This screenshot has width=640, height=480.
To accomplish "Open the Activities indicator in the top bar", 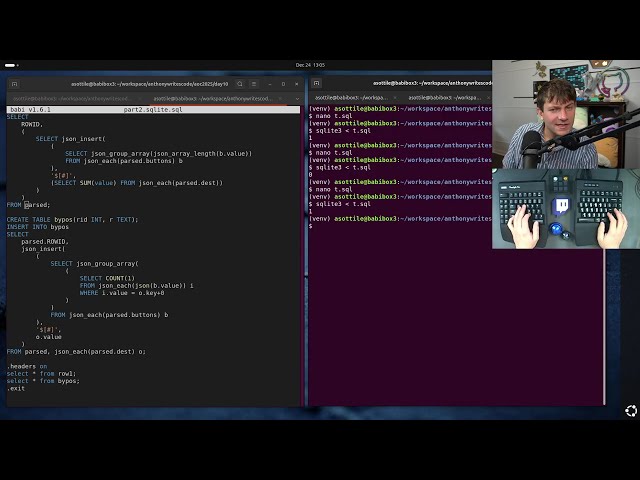I will point(11,65).
